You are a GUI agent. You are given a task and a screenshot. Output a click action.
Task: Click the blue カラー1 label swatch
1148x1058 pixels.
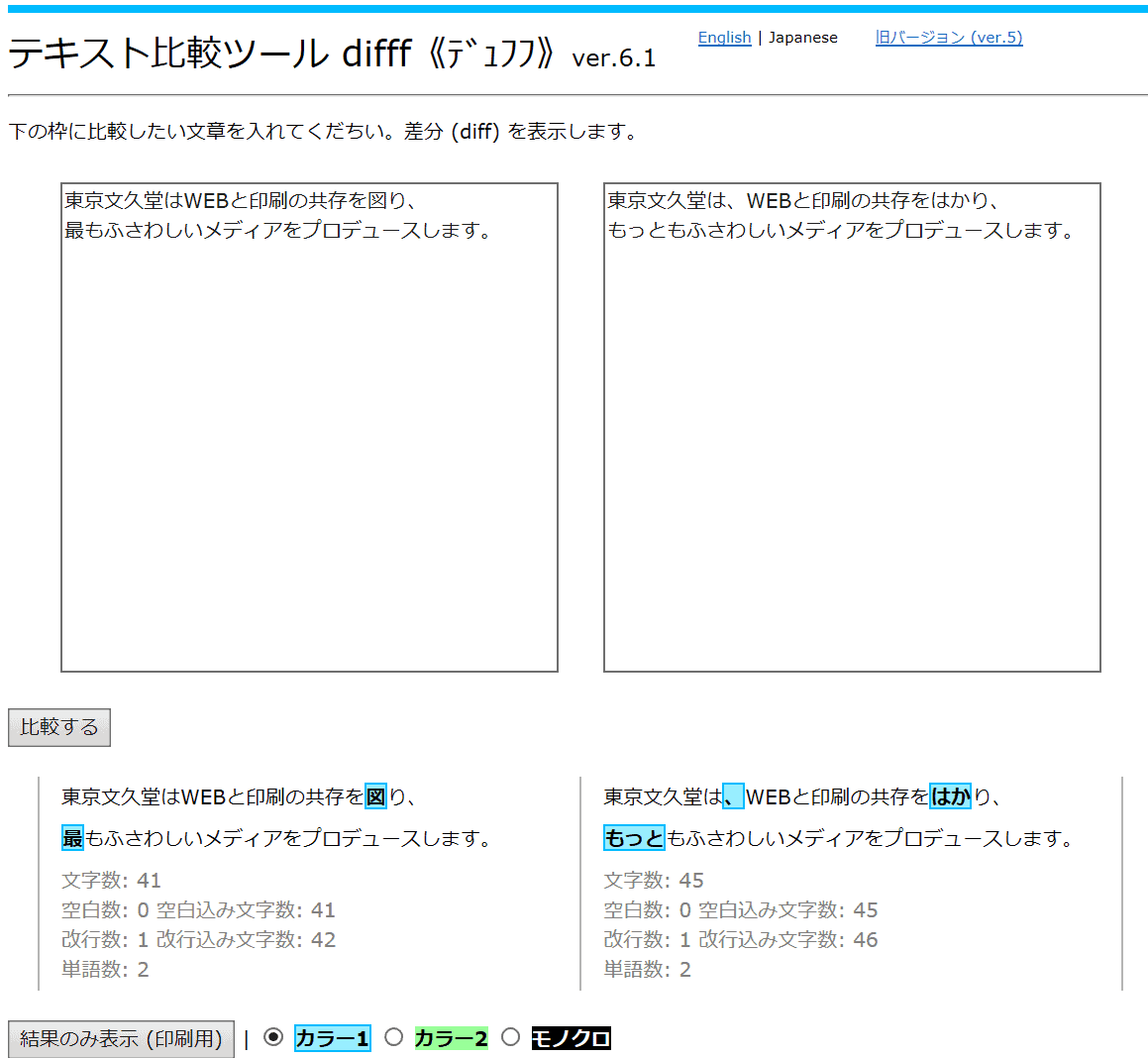[x=332, y=1038]
